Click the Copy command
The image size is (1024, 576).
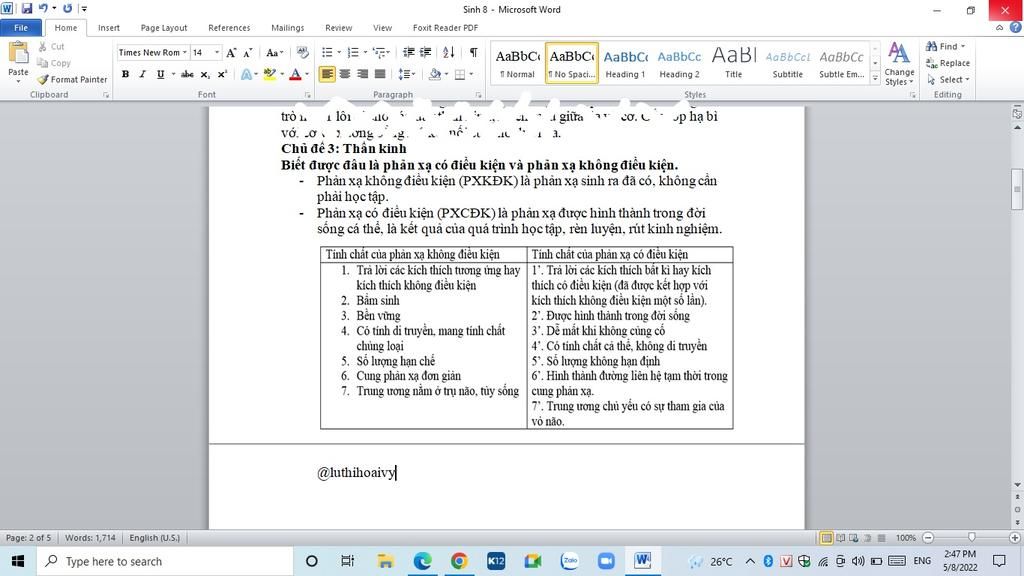pyautogui.click(x=54, y=63)
